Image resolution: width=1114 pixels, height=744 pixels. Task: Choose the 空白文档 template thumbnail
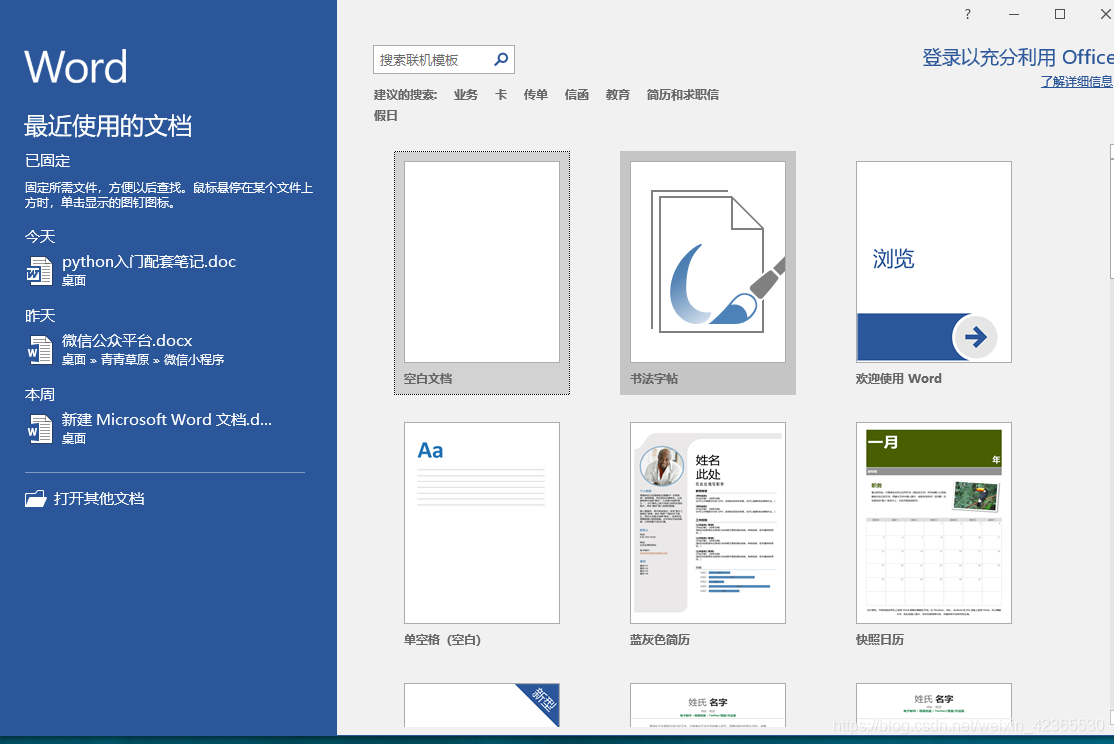point(482,262)
